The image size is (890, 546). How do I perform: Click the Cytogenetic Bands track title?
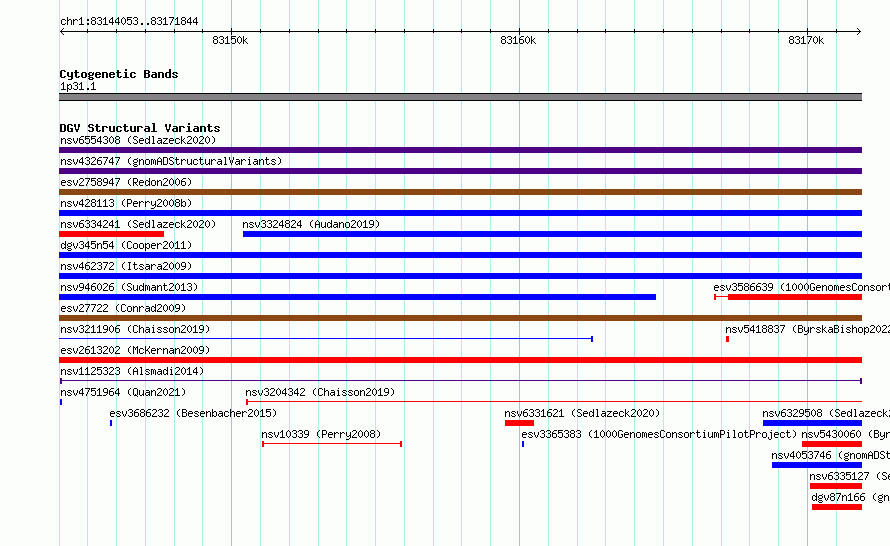(119, 74)
